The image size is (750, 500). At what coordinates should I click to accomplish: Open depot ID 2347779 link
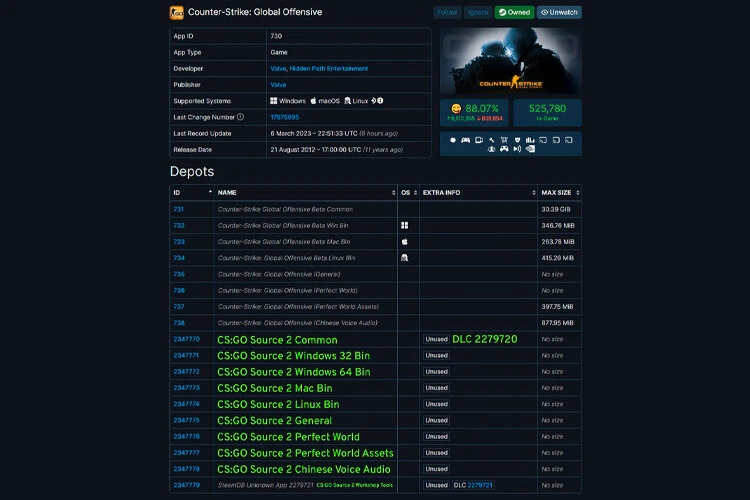point(187,485)
